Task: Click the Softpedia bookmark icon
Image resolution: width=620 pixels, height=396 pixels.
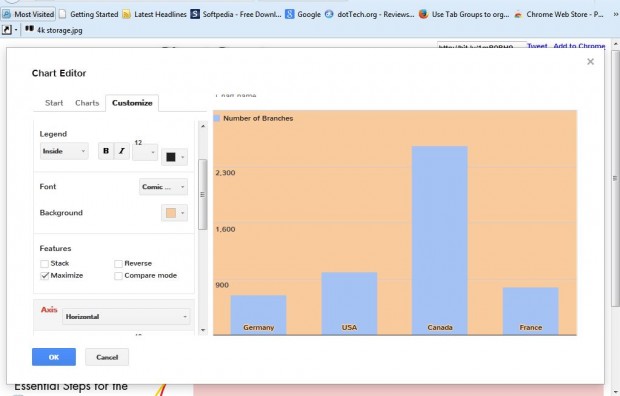Action: [195, 14]
